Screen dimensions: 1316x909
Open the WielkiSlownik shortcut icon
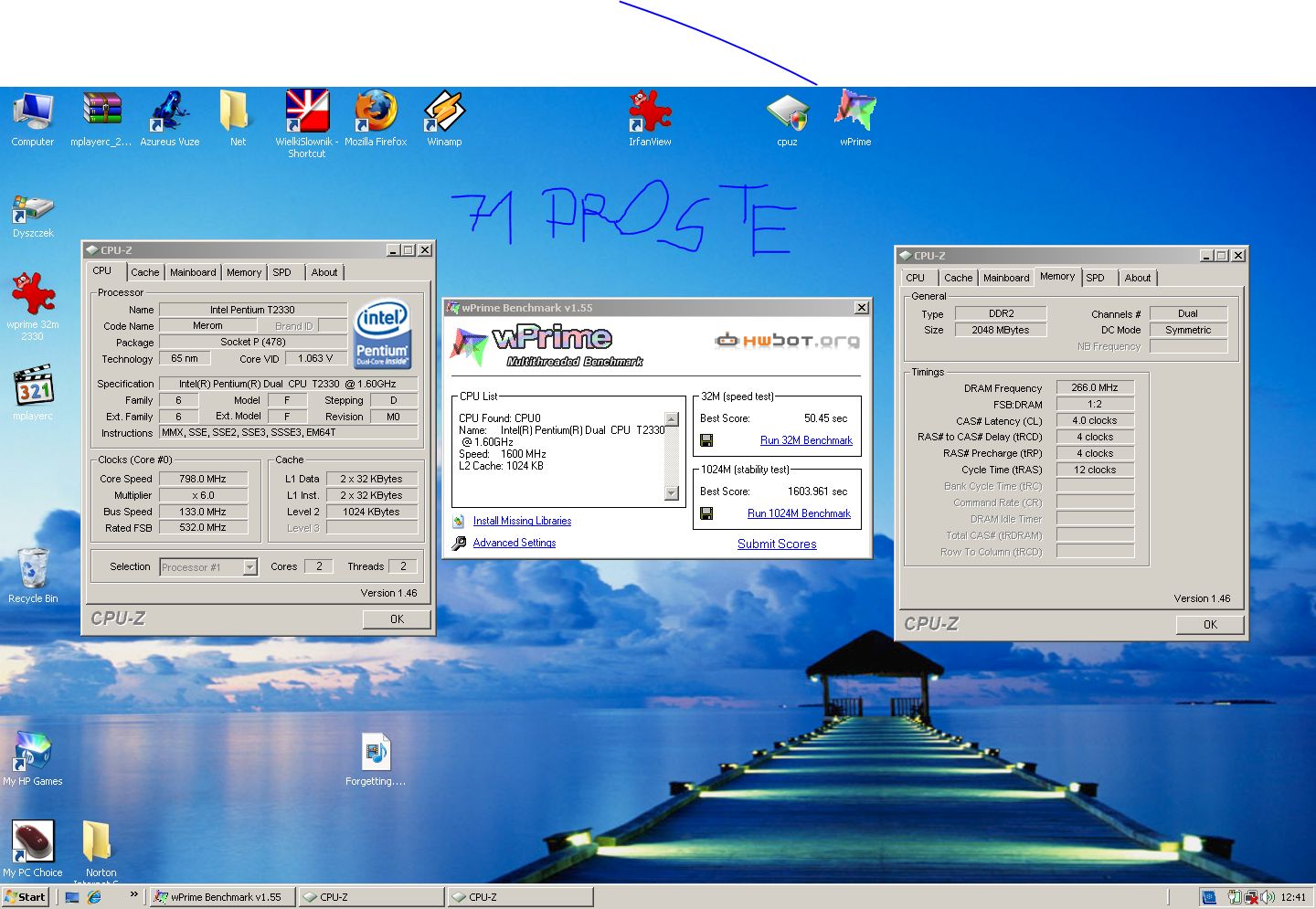click(x=307, y=111)
